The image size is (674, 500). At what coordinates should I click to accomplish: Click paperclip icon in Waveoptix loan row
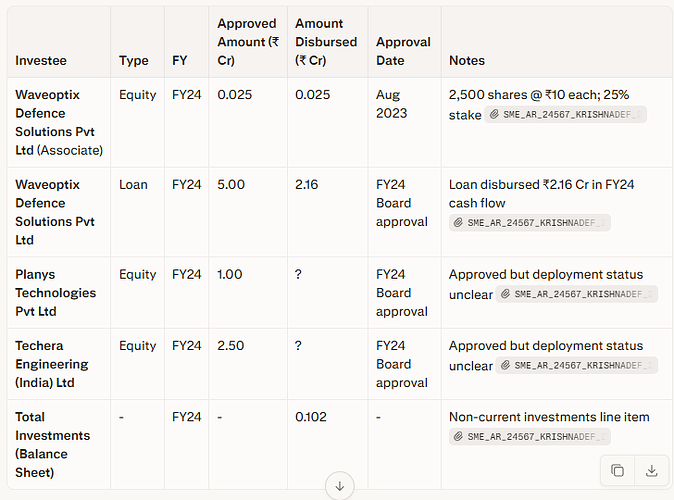tap(458, 223)
